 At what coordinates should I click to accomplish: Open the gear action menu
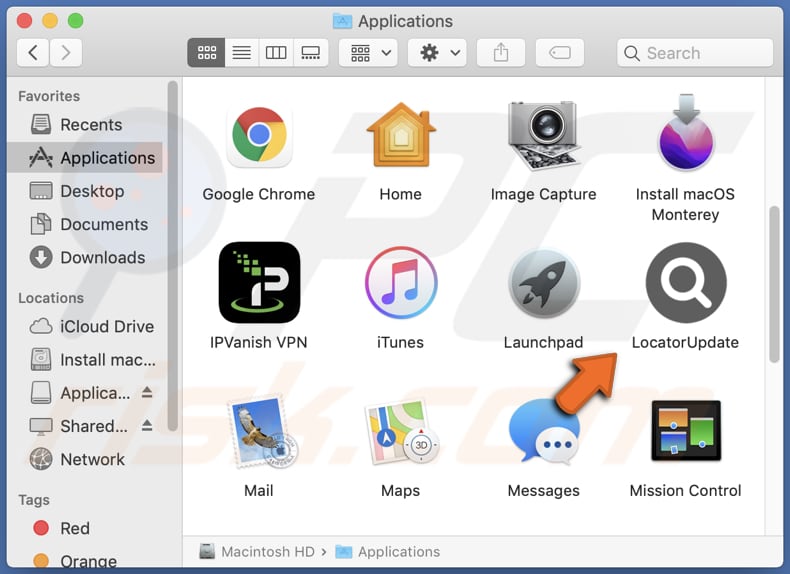[437, 52]
